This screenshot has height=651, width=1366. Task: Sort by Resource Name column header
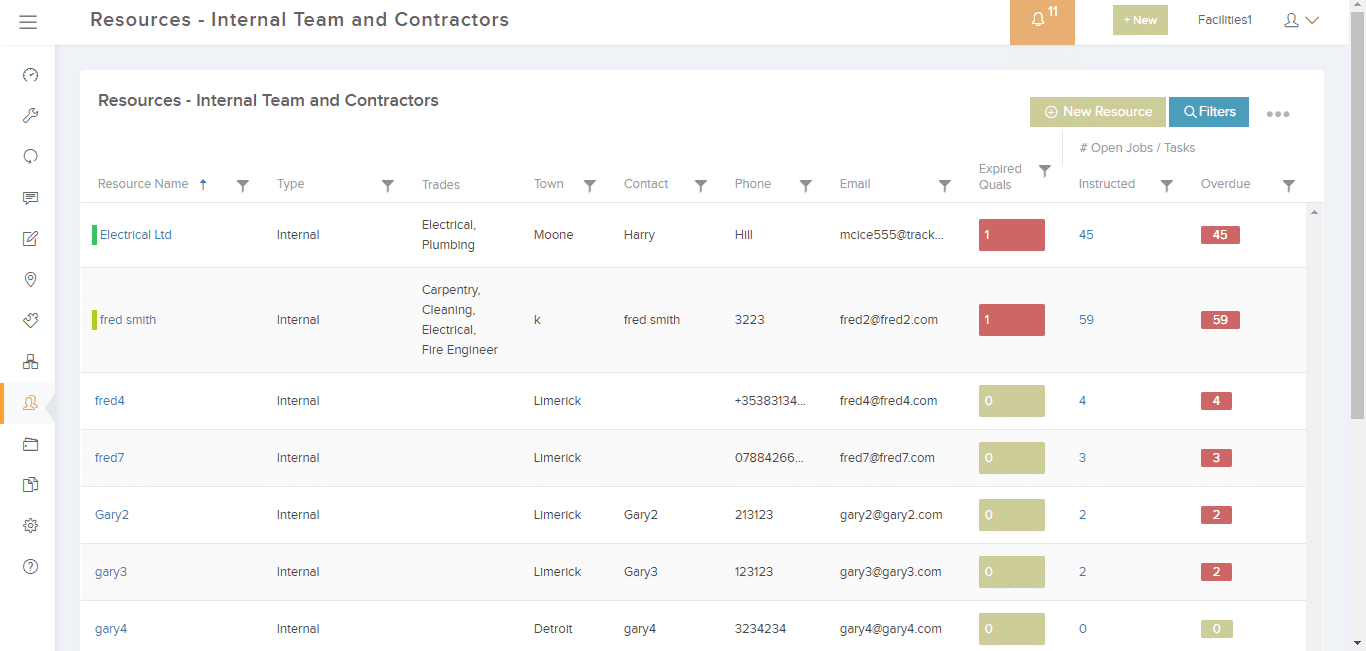[143, 184]
